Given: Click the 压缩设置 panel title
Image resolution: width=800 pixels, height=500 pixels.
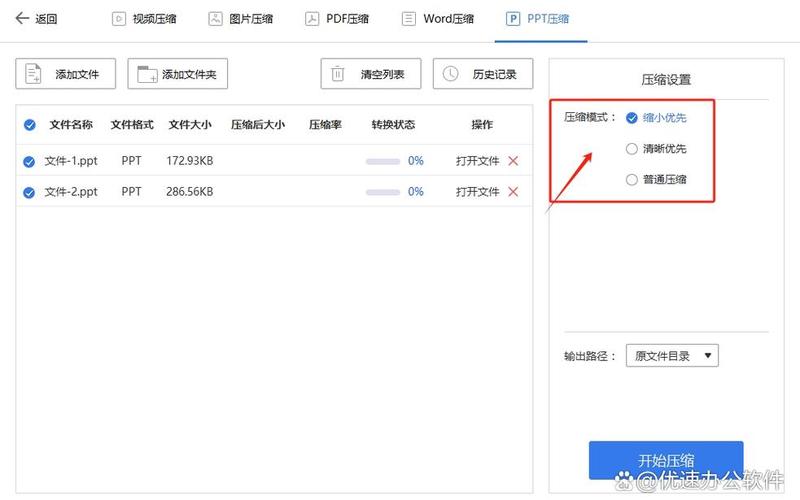Looking at the screenshot, I should (666, 80).
